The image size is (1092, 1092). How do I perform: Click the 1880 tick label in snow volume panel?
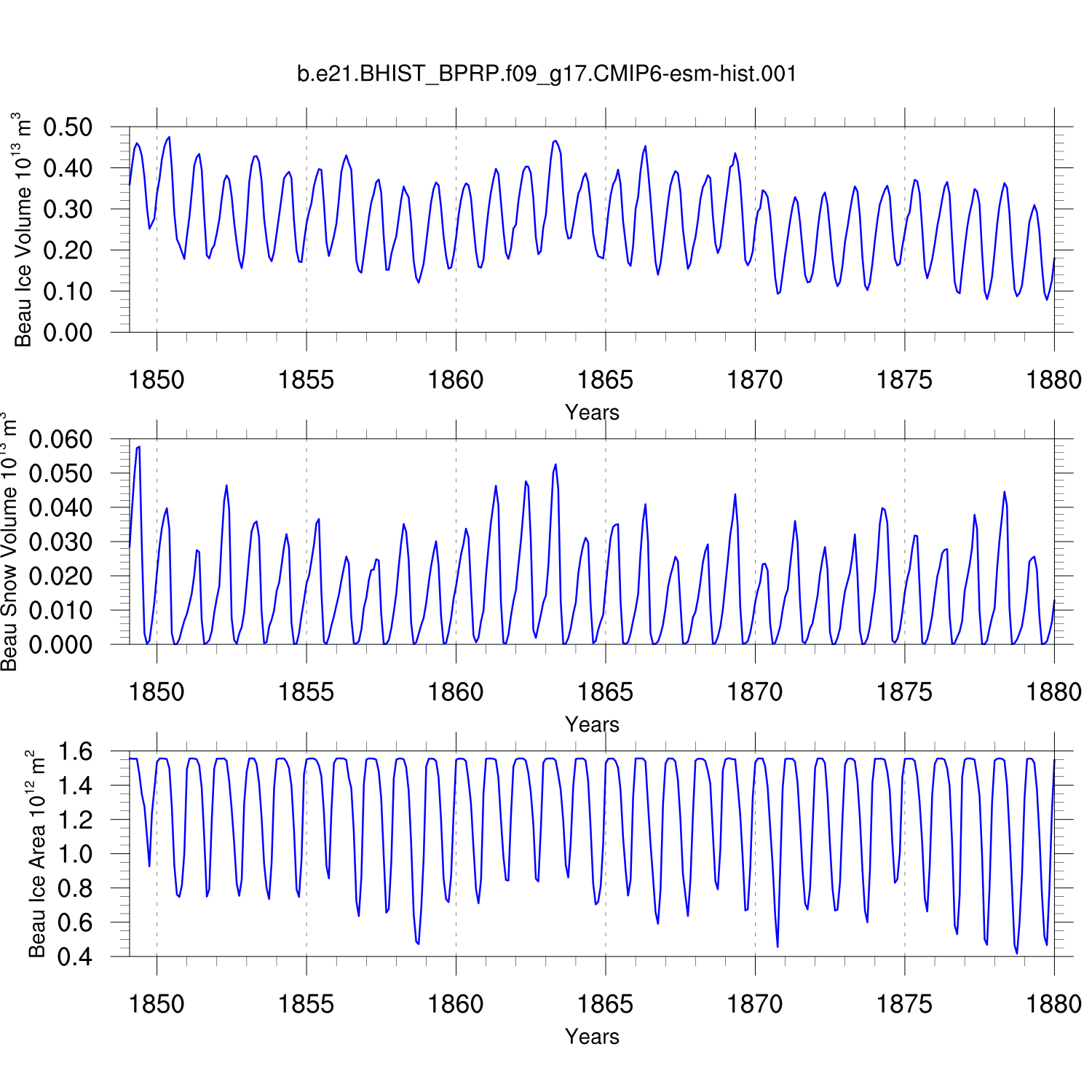[1053, 692]
